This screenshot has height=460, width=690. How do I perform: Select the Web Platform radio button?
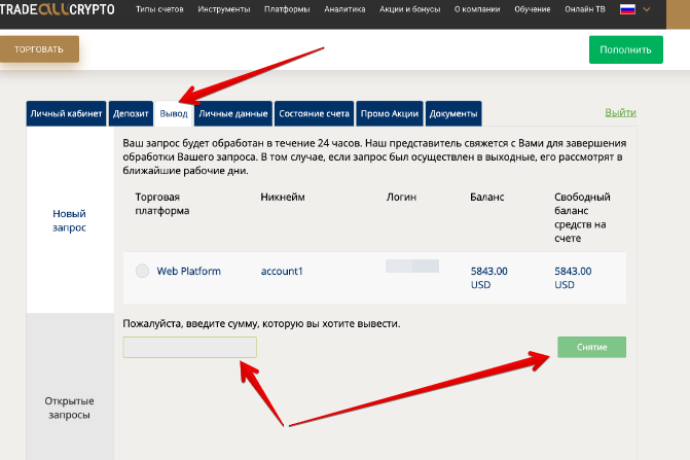pyautogui.click(x=142, y=271)
